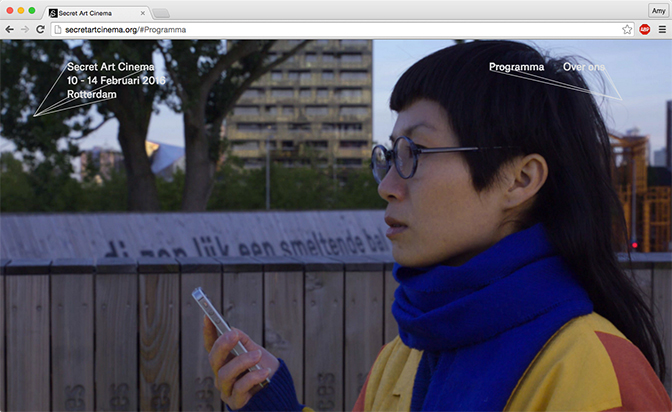Click the 10 - 14 Februari 2016 text
The image size is (672, 412).
(115, 81)
